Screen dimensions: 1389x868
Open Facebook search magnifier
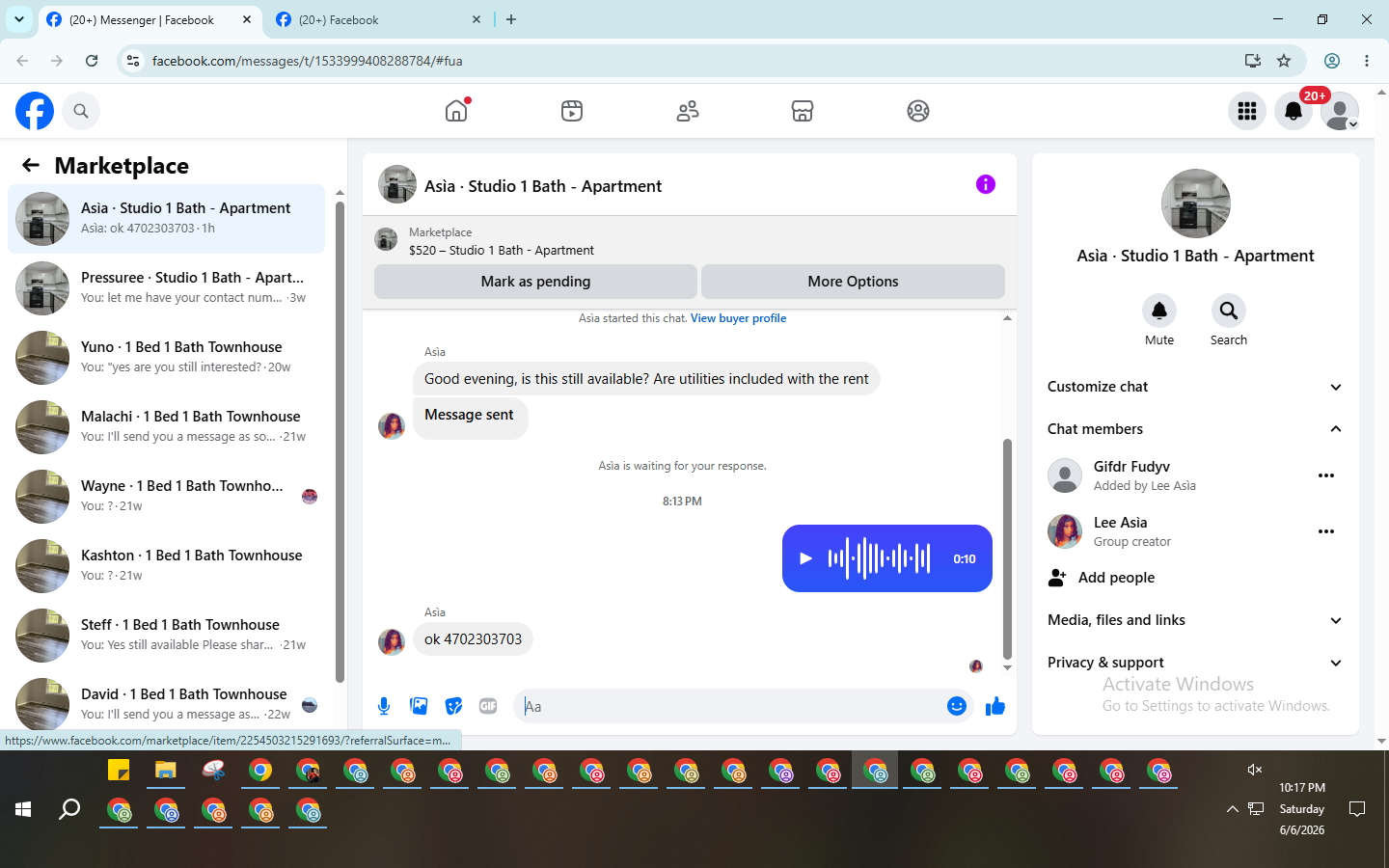pos(81,111)
